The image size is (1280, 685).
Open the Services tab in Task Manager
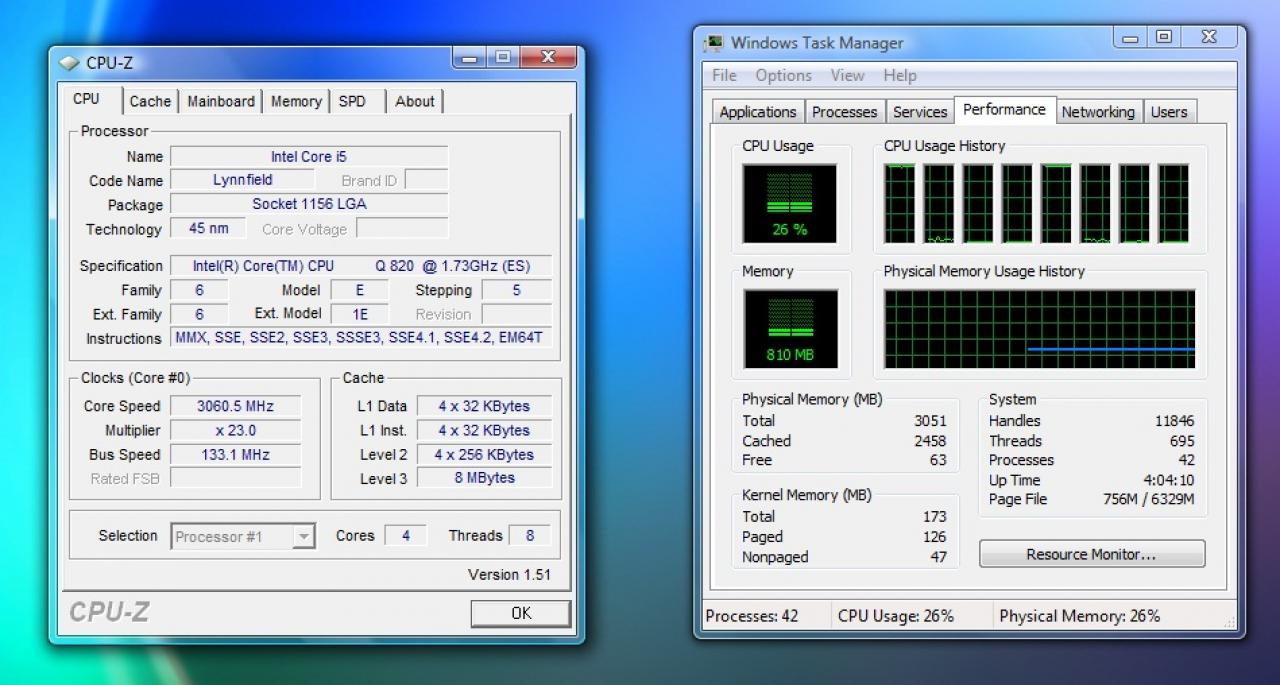[920, 112]
